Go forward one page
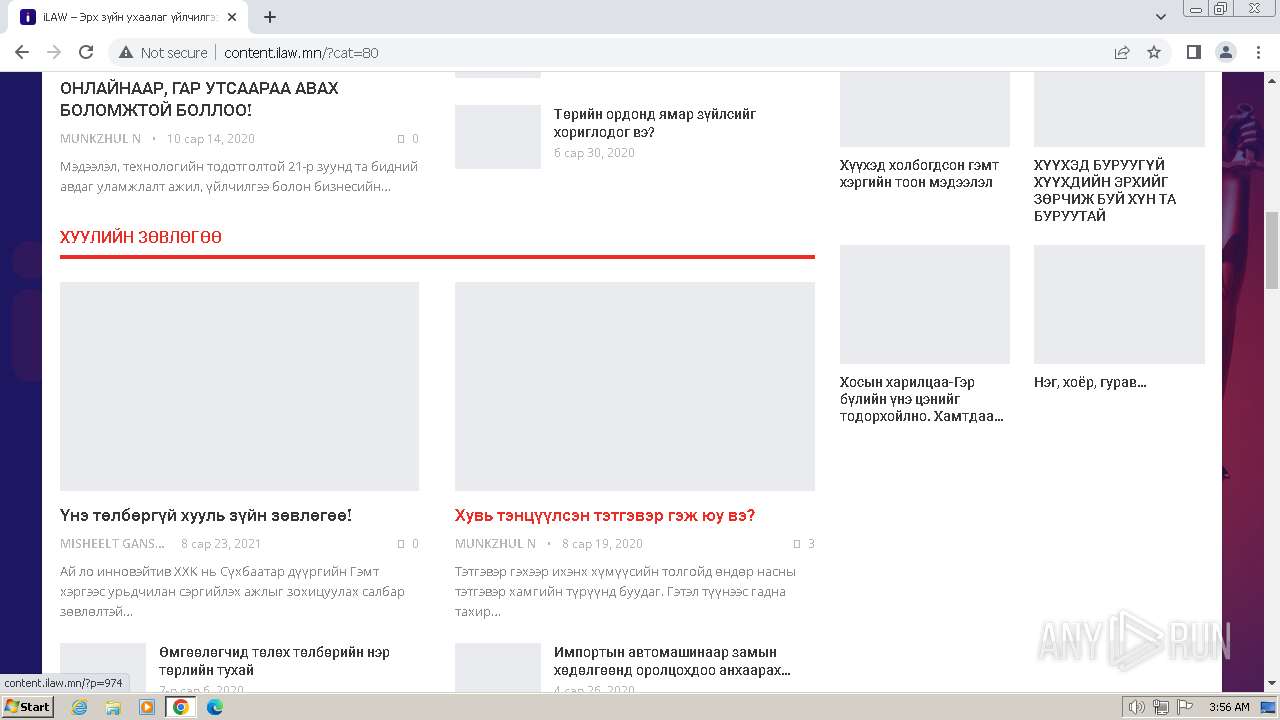 click(54, 52)
